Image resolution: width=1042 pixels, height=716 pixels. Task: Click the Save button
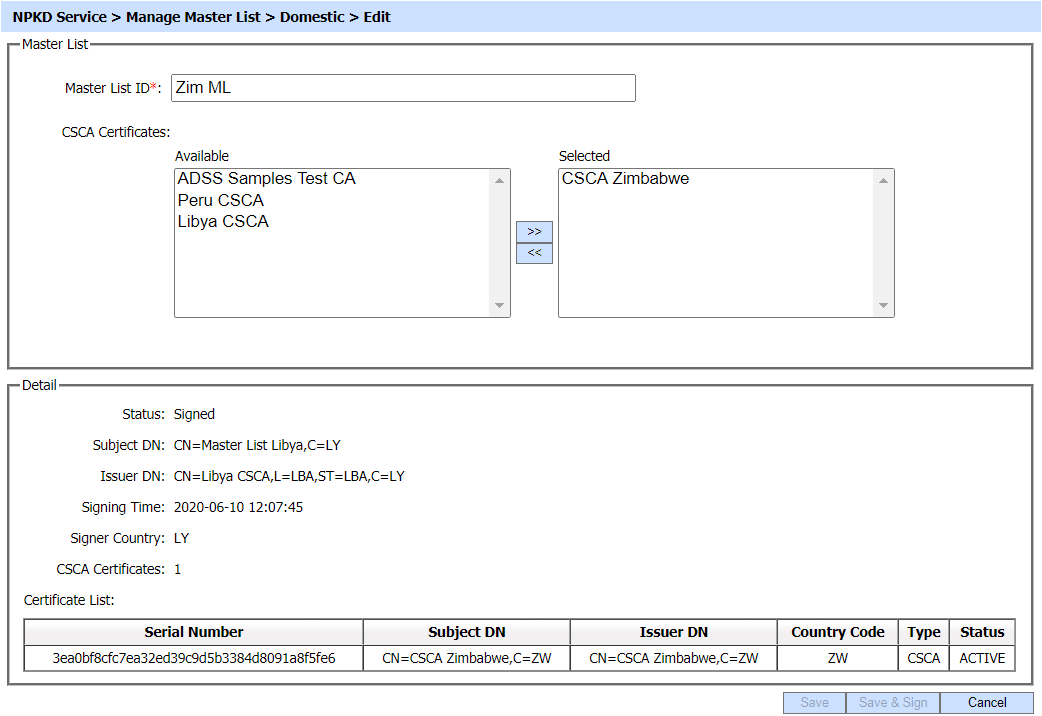[814, 703]
